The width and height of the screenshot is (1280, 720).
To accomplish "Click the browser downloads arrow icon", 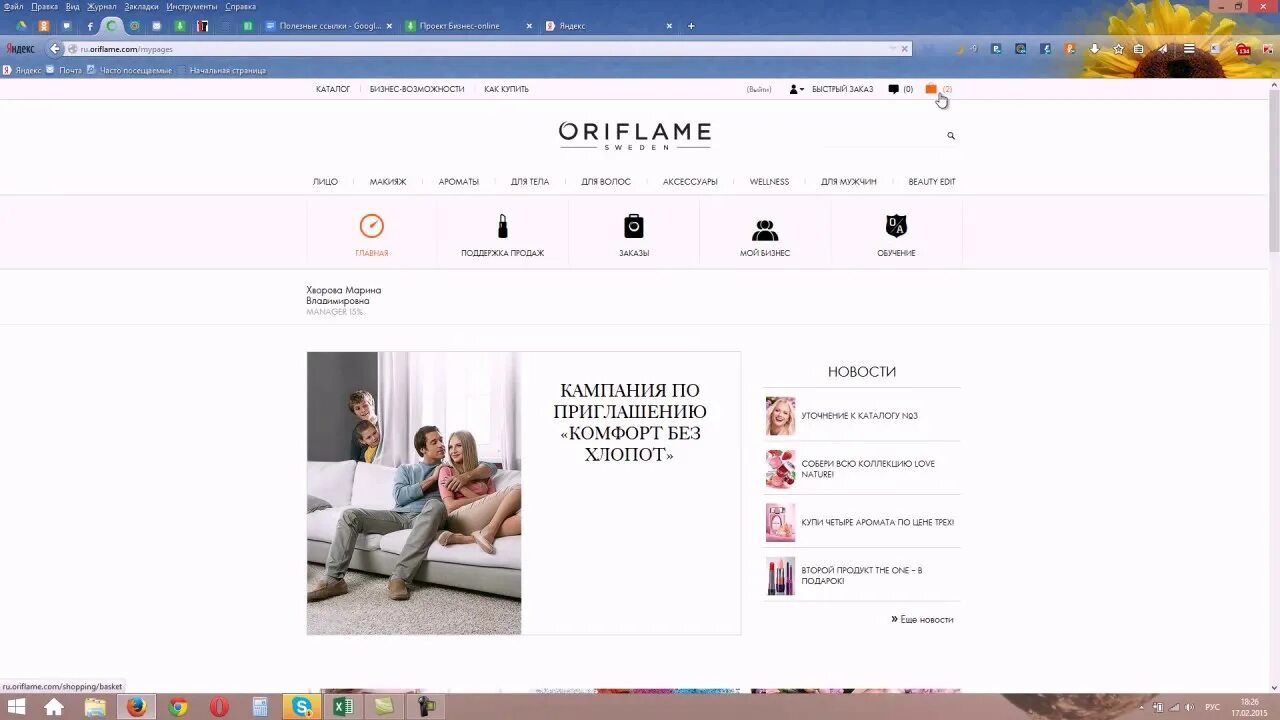I will tap(1094, 48).
